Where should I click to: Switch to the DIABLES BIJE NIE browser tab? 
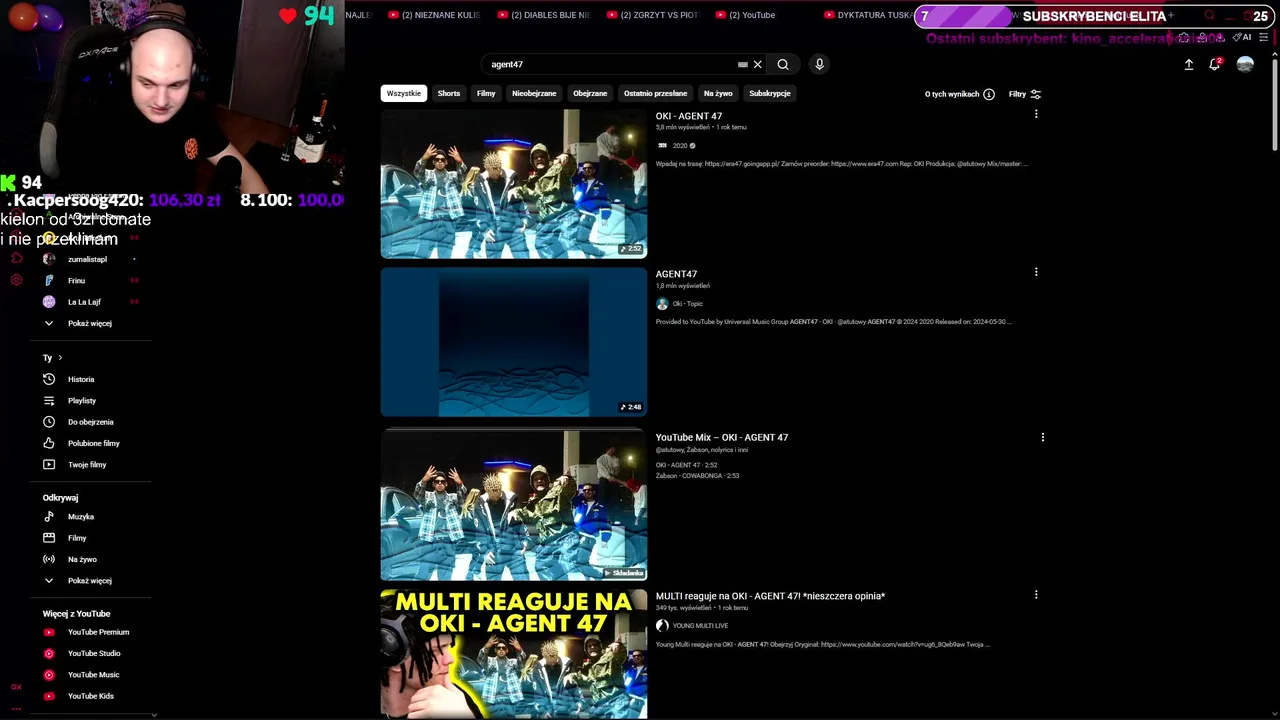(544, 15)
